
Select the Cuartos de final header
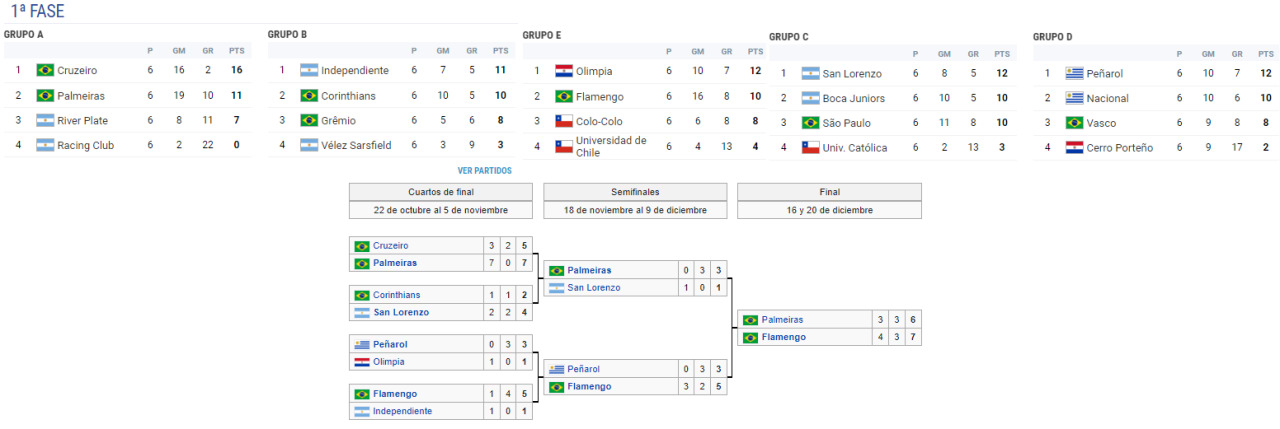coord(441,192)
